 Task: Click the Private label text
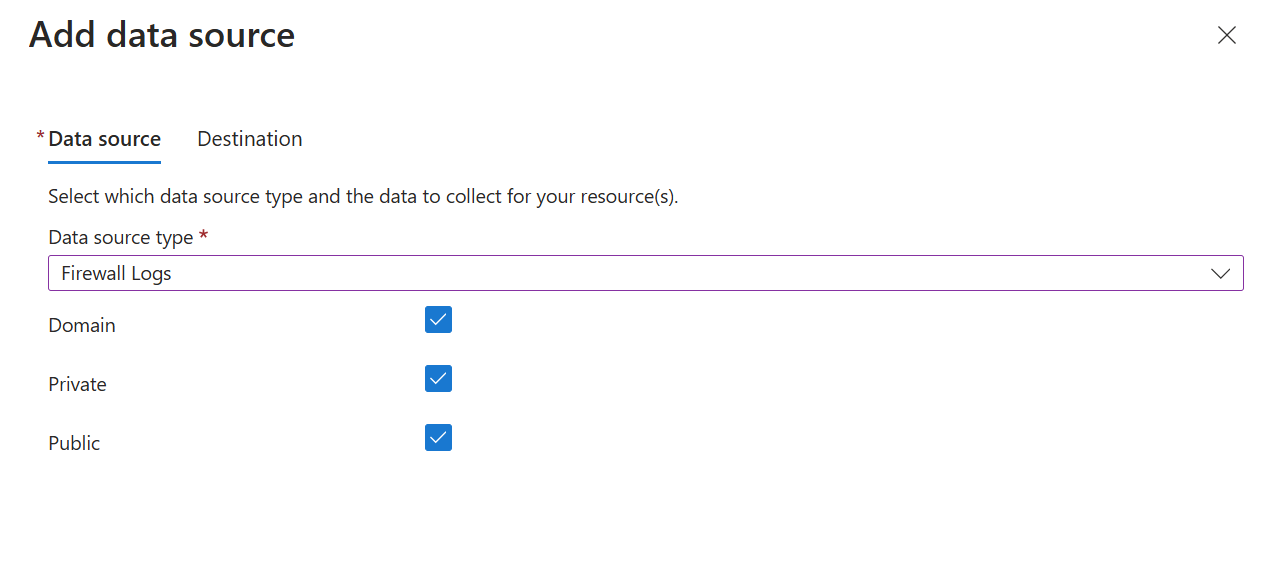[77, 384]
